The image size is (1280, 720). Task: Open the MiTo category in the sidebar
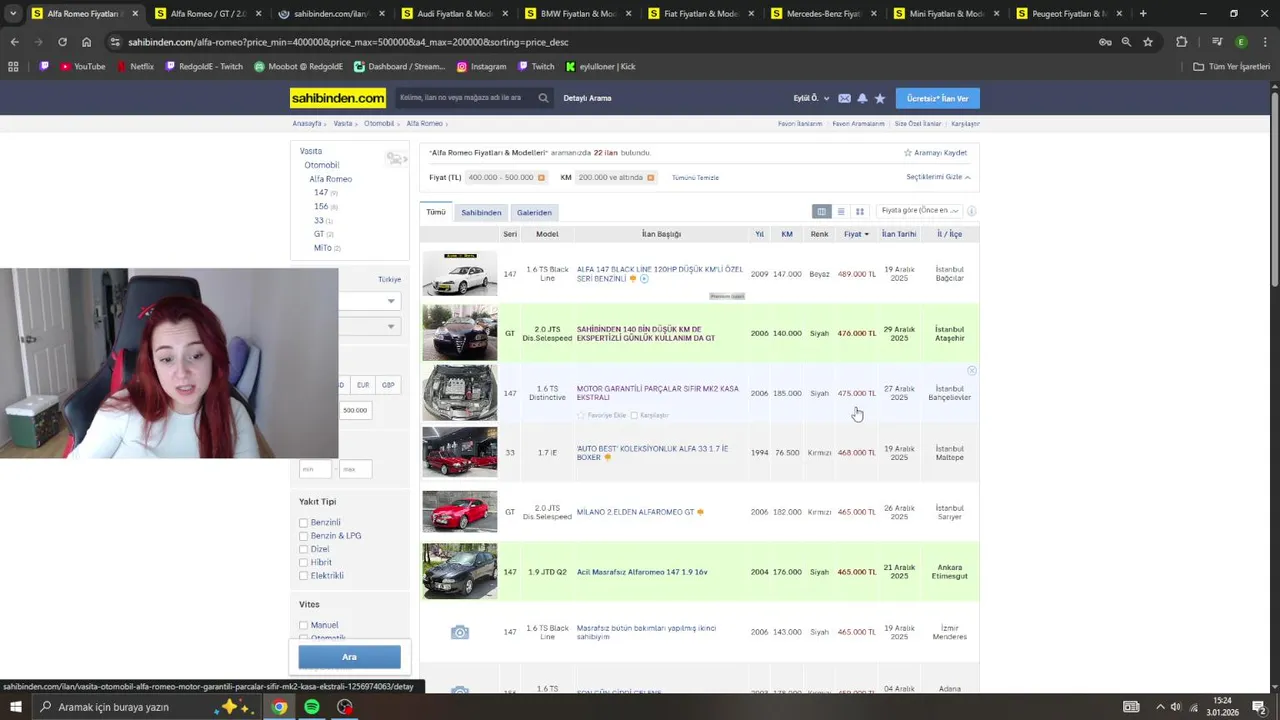click(322, 247)
